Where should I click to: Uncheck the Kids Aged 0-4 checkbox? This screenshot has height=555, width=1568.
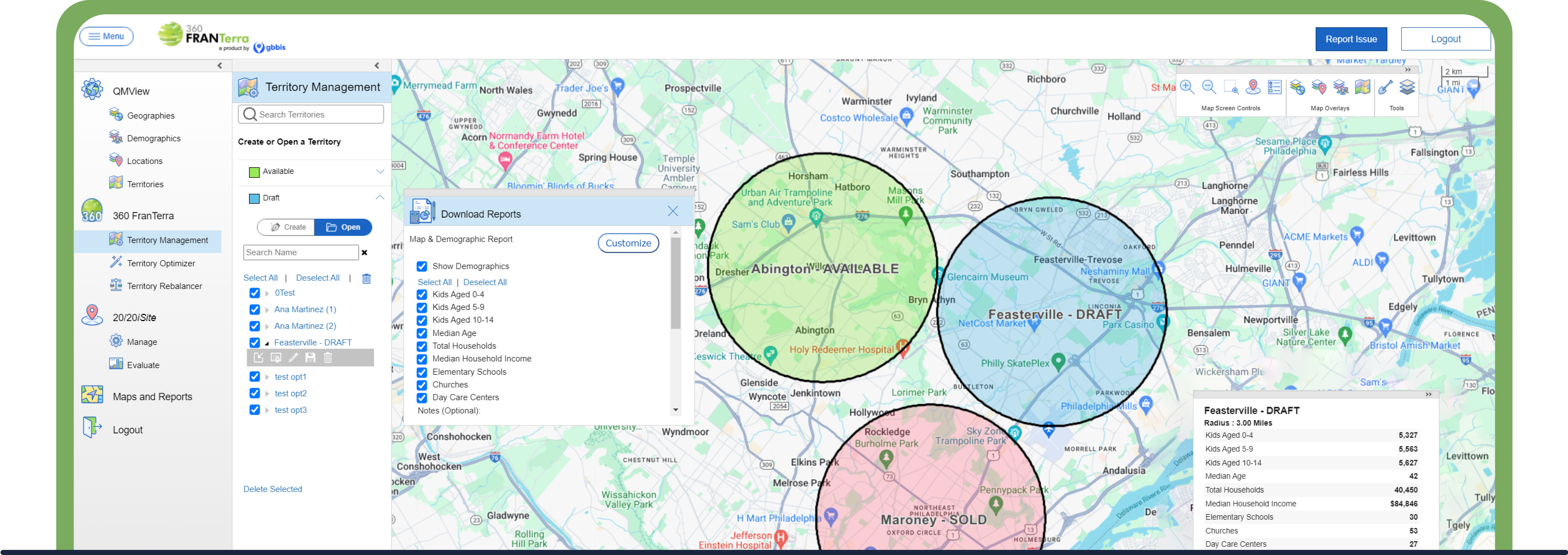coord(422,294)
